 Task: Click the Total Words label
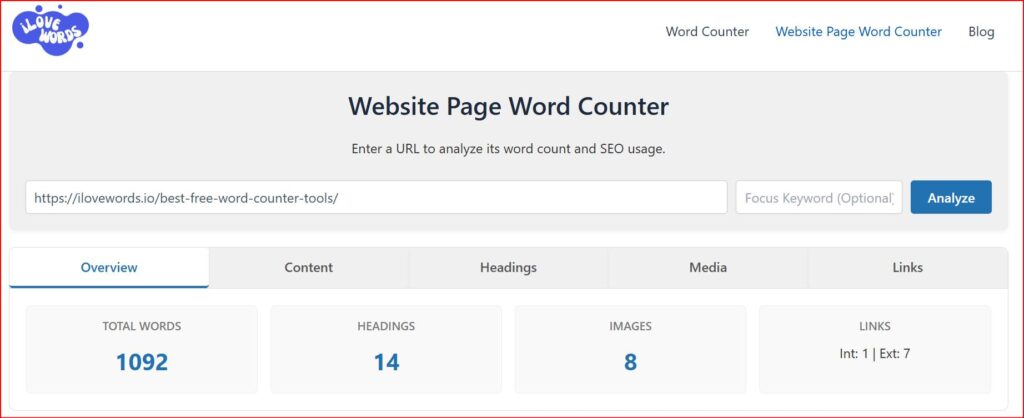coord(142,326)
